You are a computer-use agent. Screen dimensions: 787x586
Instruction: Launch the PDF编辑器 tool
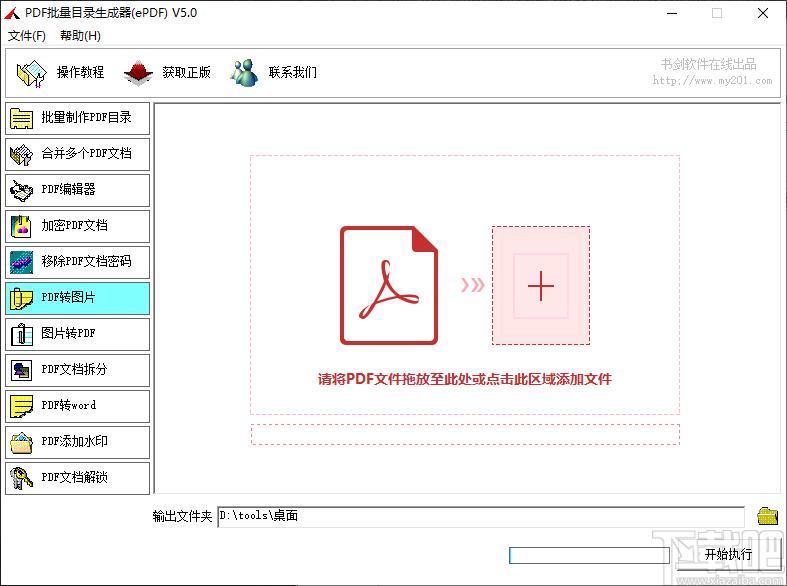[x=78, y=190]
